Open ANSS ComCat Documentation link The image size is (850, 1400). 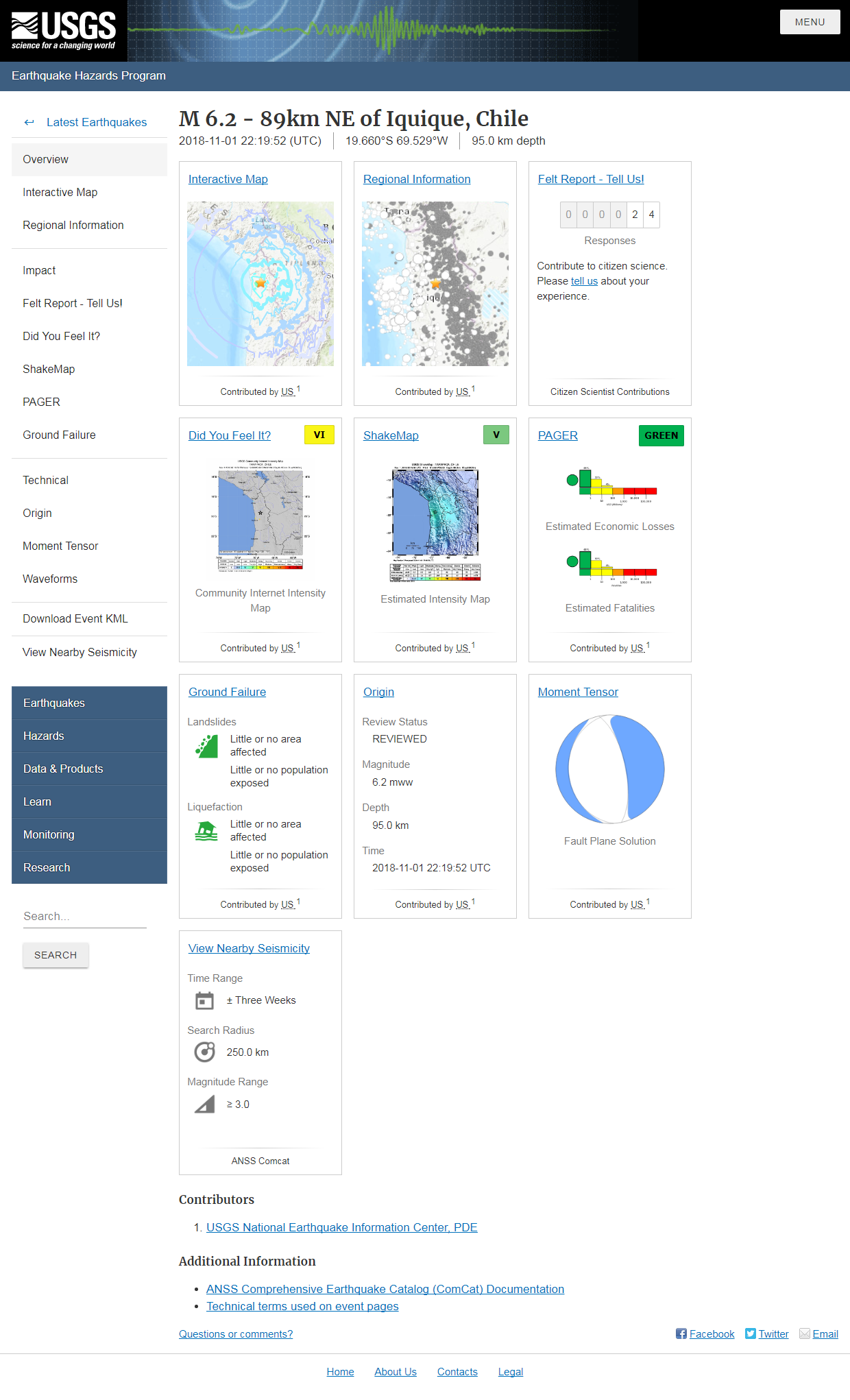[385, 1289]
